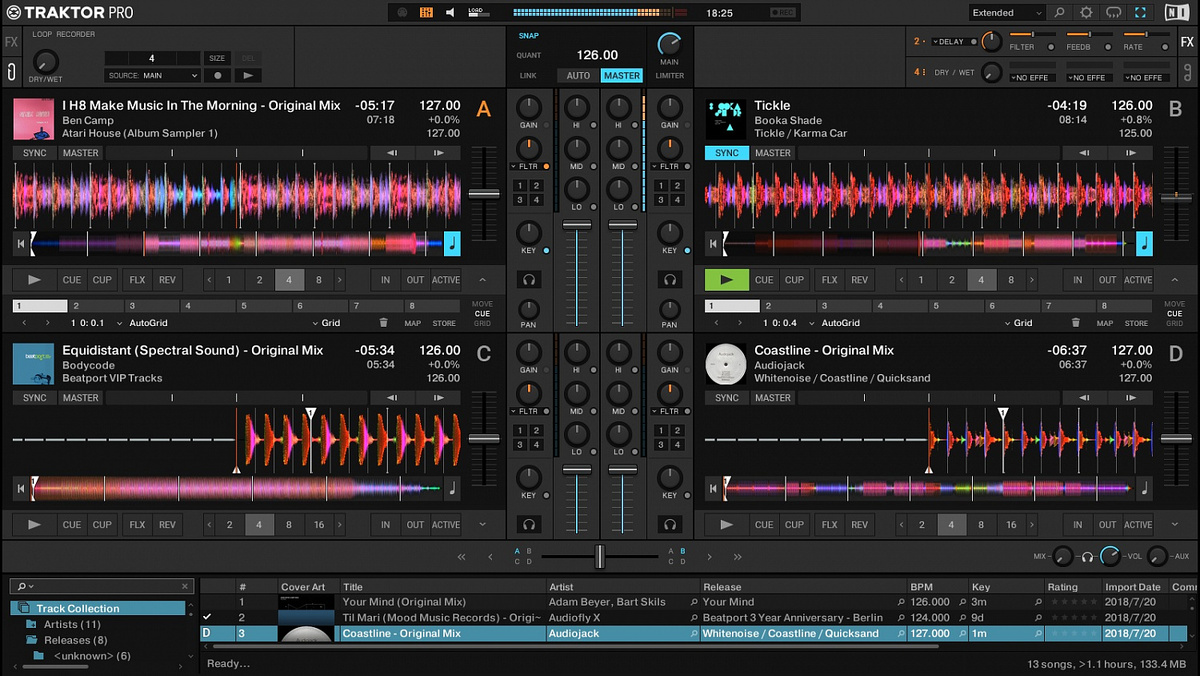Click the speaker output icon in the header

pos(449,12)
